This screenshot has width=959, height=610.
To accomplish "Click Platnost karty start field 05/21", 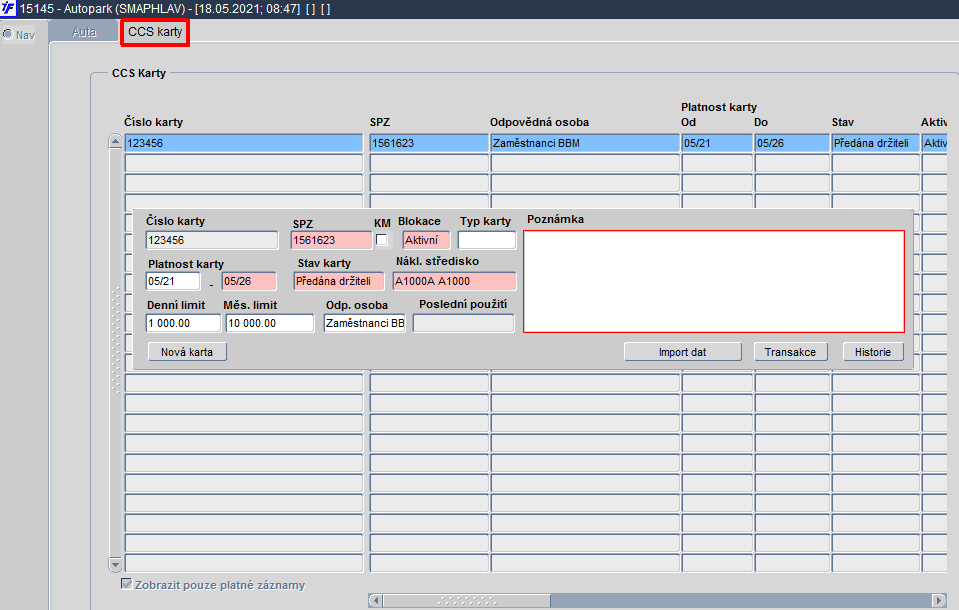I will tap(173, 281).
